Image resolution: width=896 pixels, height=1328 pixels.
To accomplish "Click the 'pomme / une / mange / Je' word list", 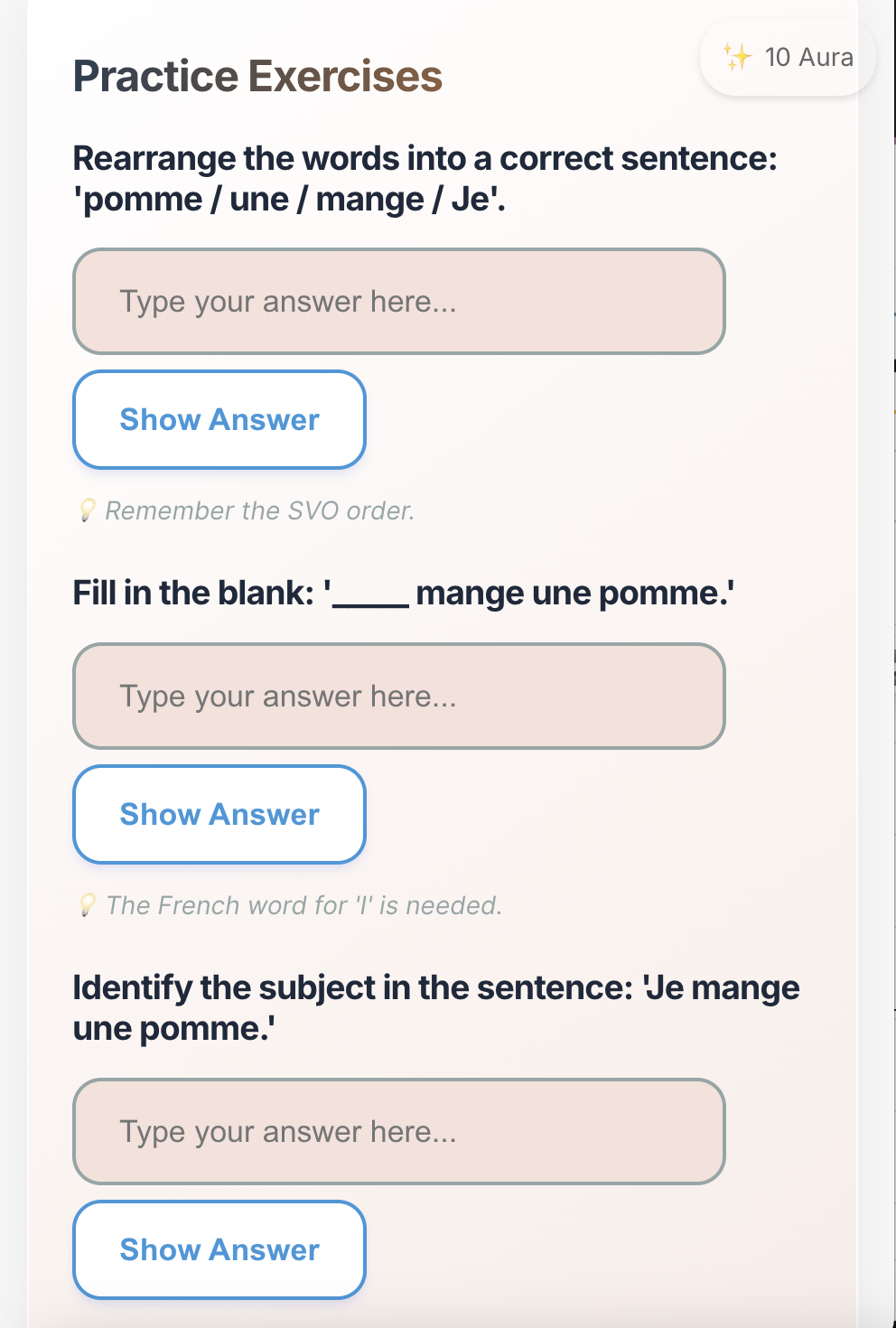I will click(289, 200).
